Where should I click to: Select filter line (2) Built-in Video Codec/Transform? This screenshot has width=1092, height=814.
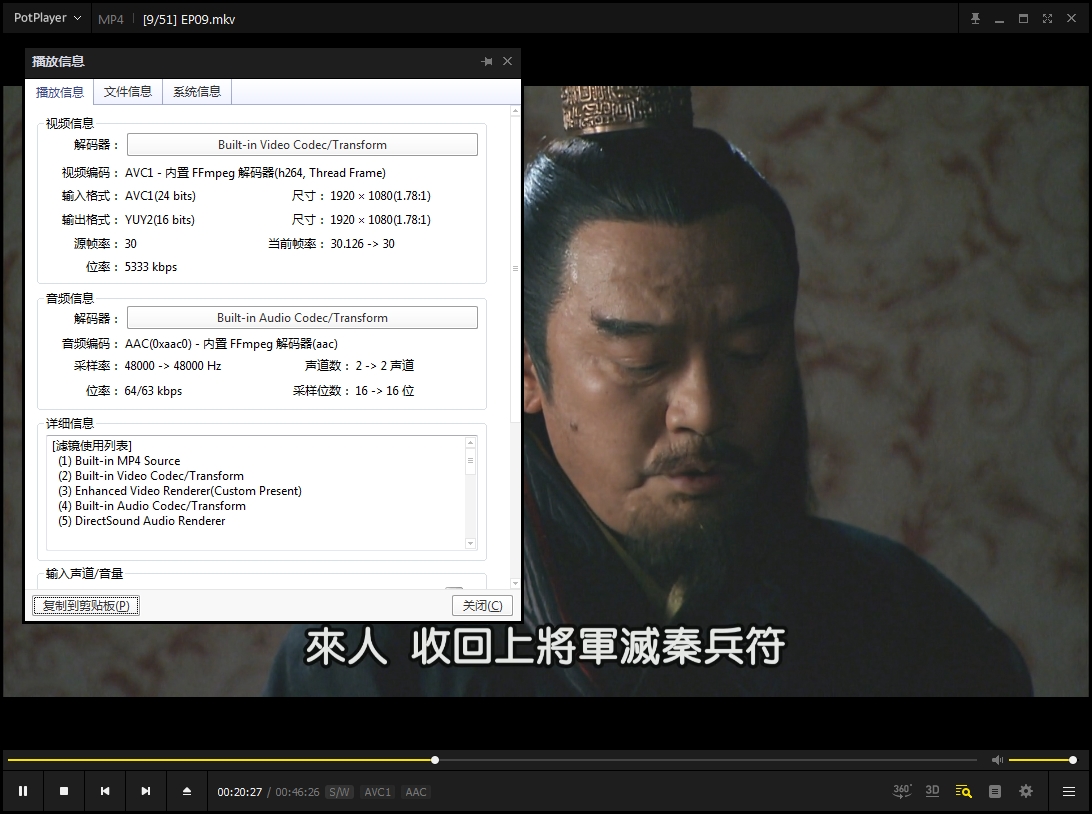151,476
